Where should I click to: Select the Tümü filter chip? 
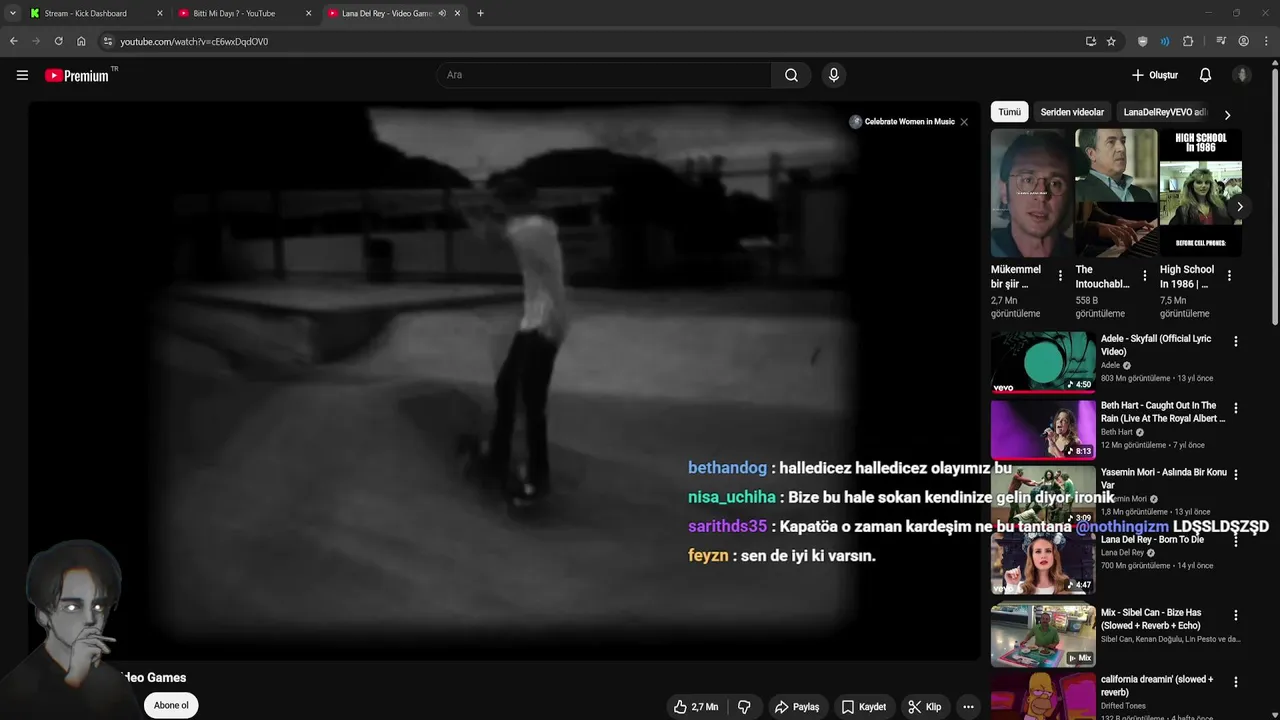[1010, 112]
